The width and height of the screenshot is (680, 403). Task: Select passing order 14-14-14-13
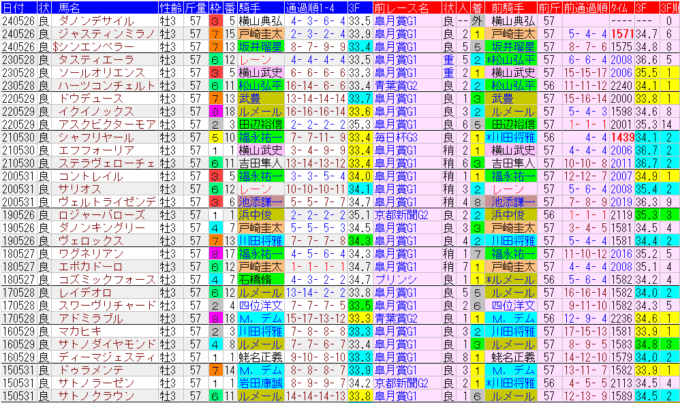[x=316, y=396]
